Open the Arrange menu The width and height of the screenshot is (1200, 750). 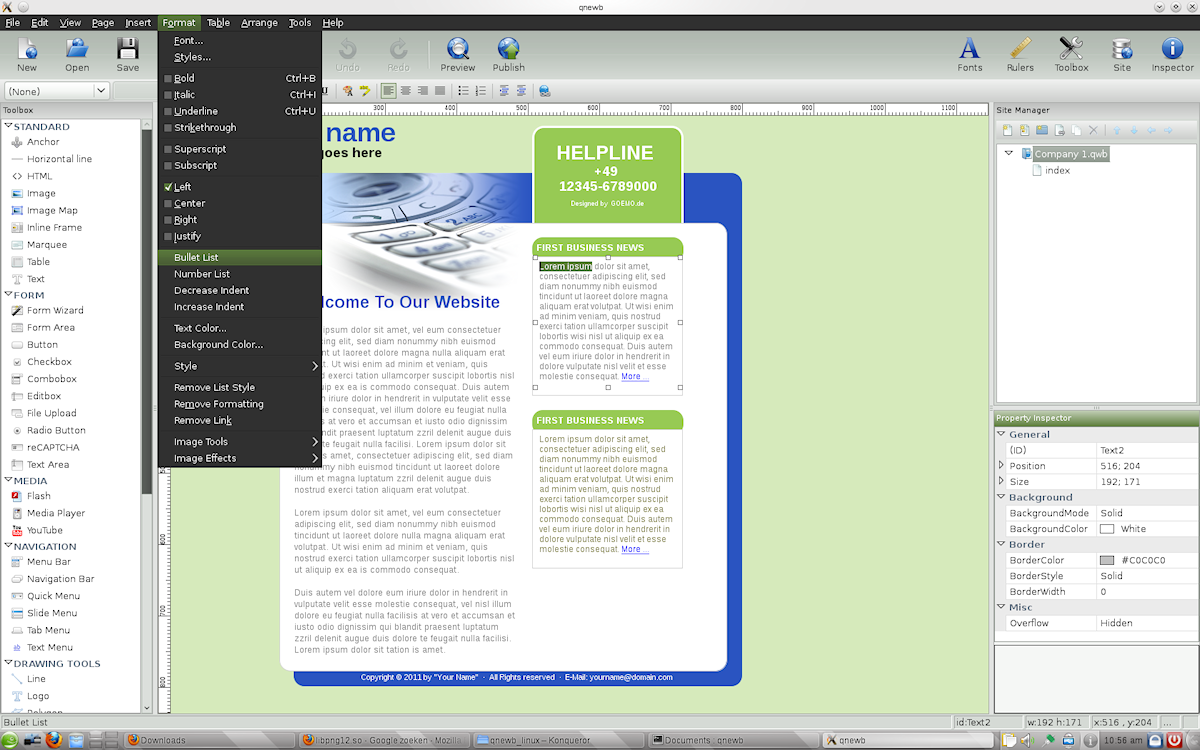(x=259, y=22)
